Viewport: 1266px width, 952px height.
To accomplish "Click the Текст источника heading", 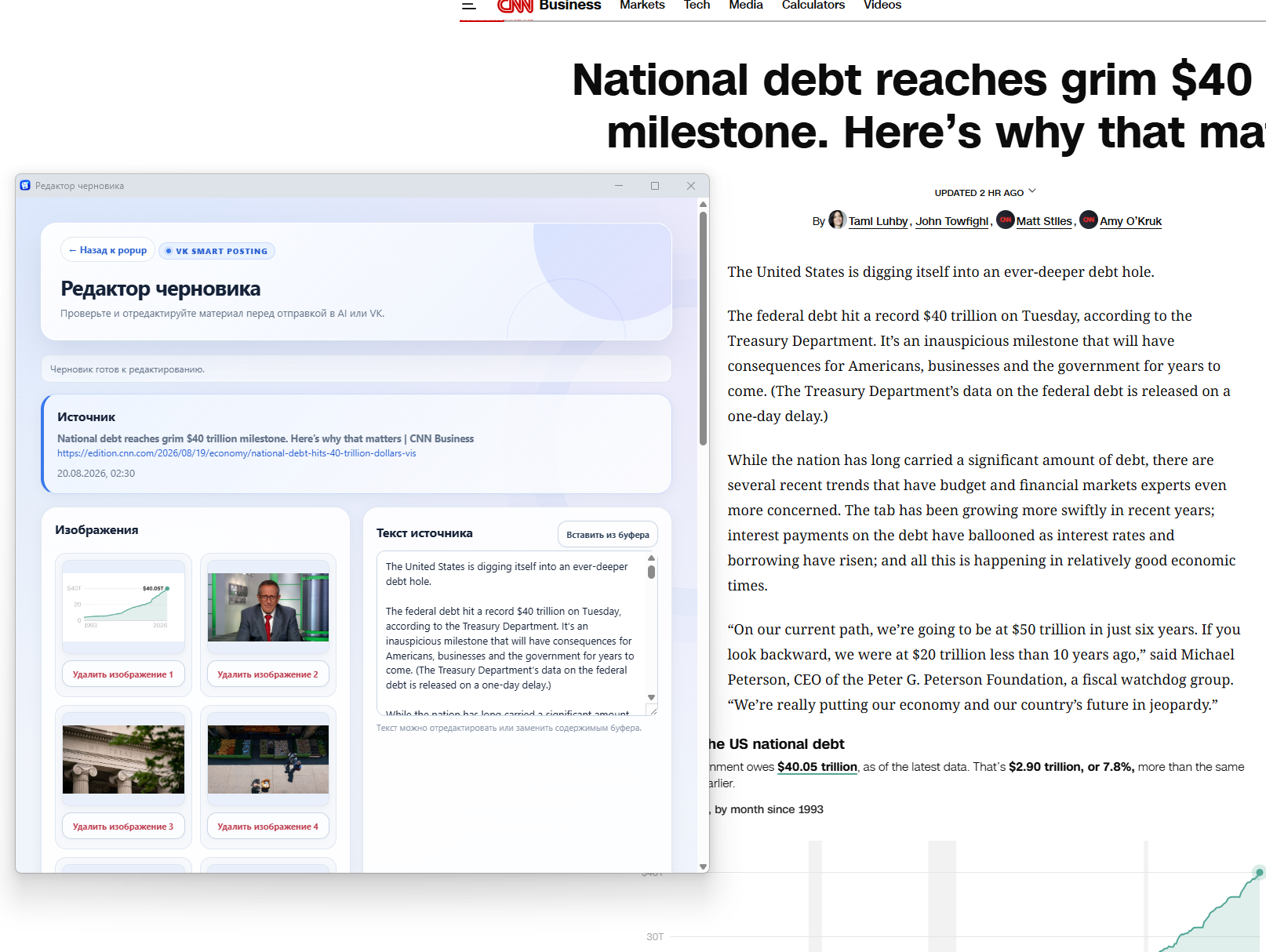I will (424, 533).
